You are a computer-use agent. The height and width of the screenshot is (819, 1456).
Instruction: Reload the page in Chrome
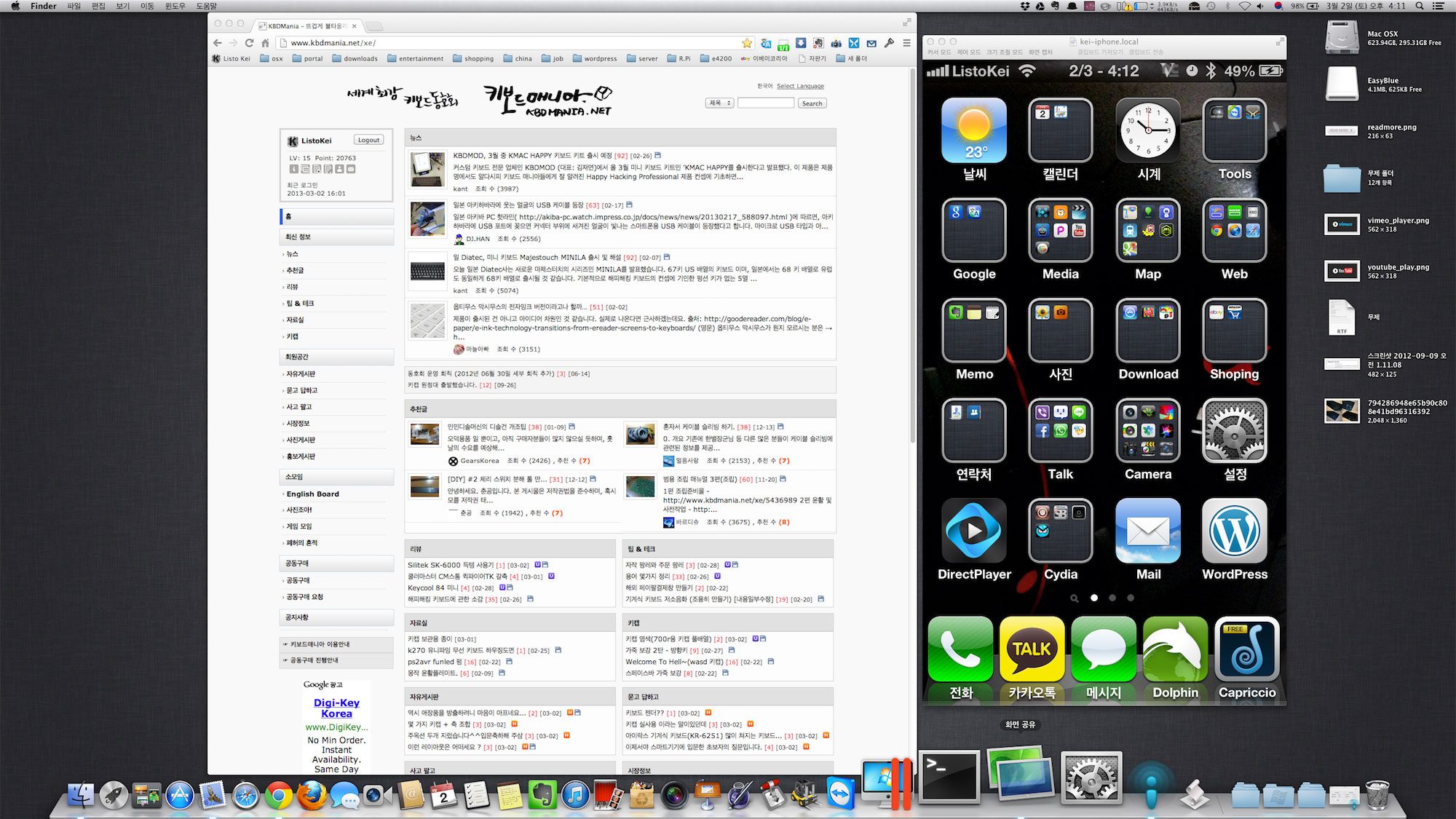coord(249,43)
